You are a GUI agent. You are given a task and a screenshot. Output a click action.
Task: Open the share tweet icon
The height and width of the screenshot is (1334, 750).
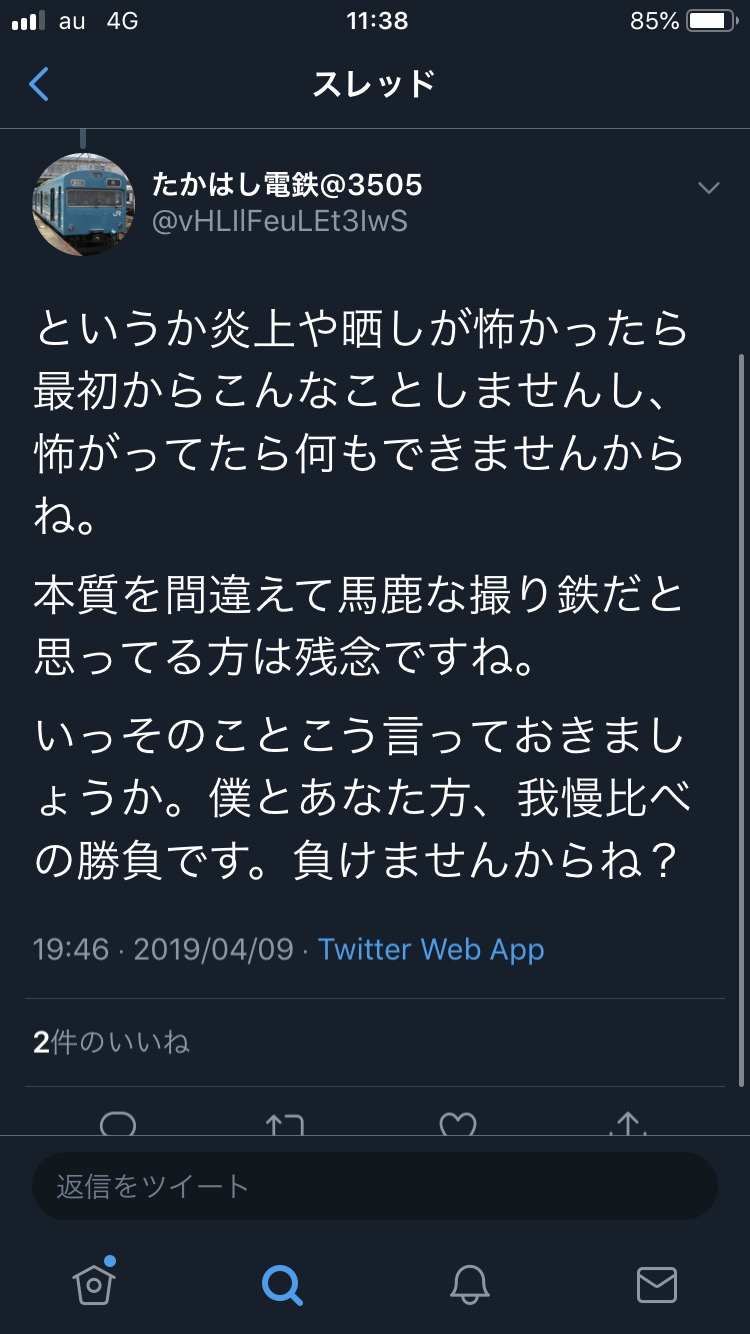click(628, 1124)
